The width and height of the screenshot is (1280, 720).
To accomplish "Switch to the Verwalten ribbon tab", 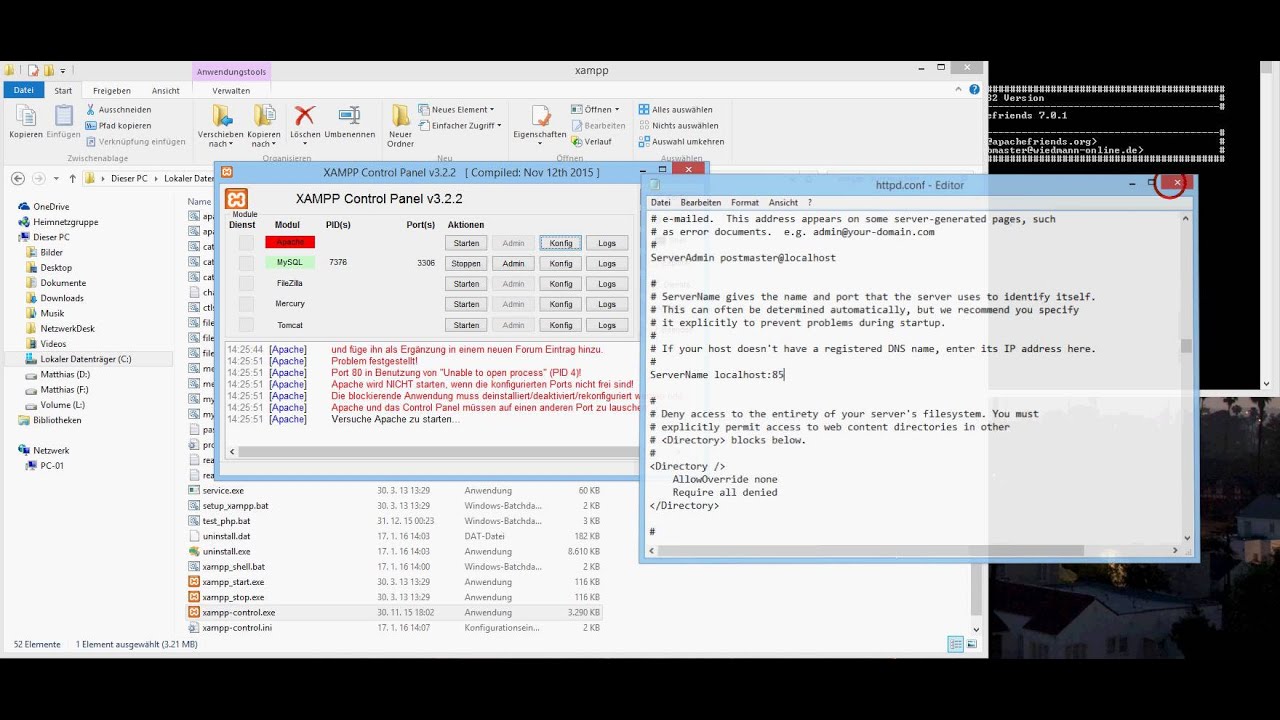I will tap(231, 90).
